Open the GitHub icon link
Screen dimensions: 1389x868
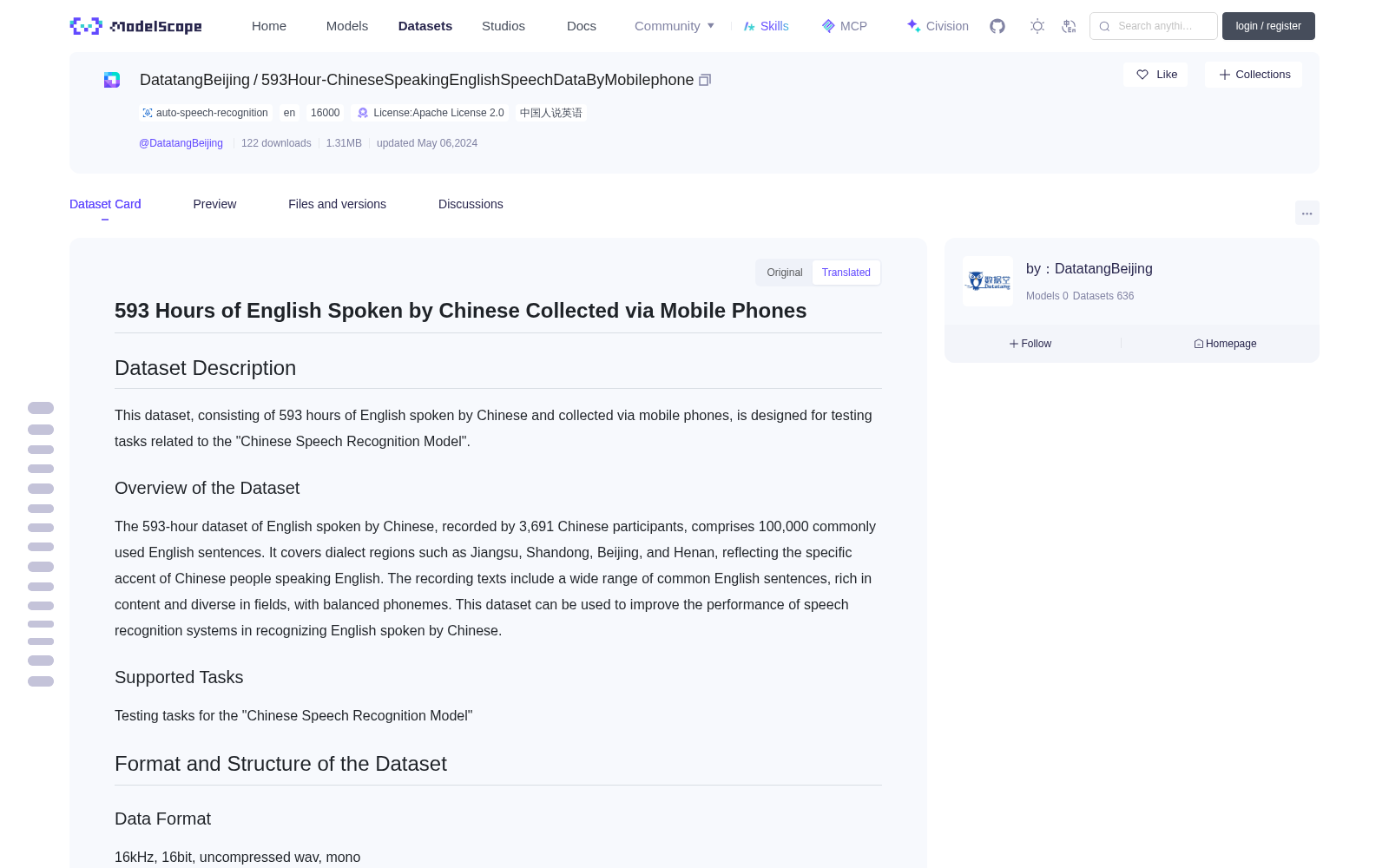(997, 26)
